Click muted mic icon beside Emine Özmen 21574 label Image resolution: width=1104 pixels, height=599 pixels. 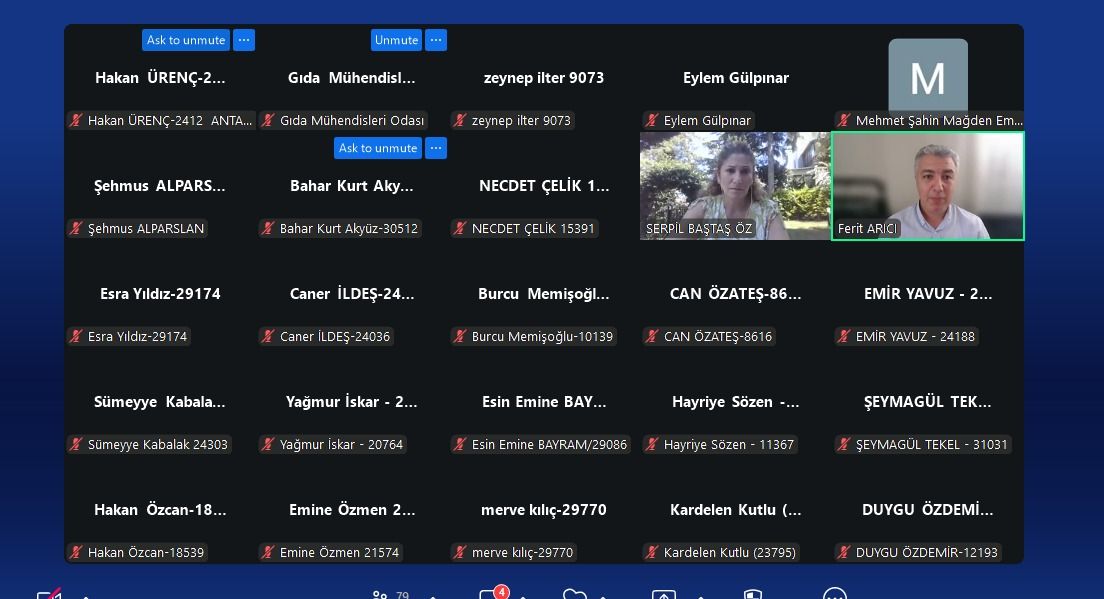(x=268, y=553)
